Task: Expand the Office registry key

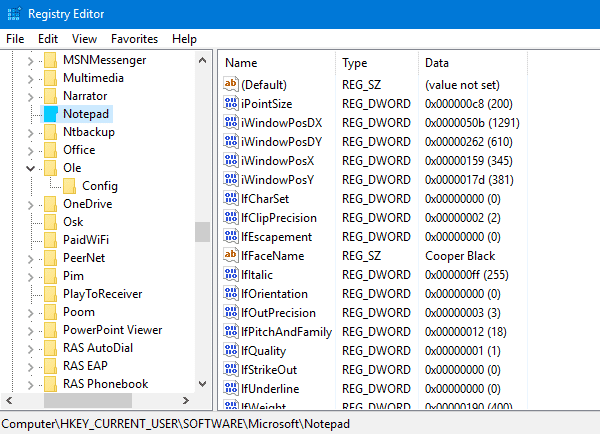Action: coord(28,150)
